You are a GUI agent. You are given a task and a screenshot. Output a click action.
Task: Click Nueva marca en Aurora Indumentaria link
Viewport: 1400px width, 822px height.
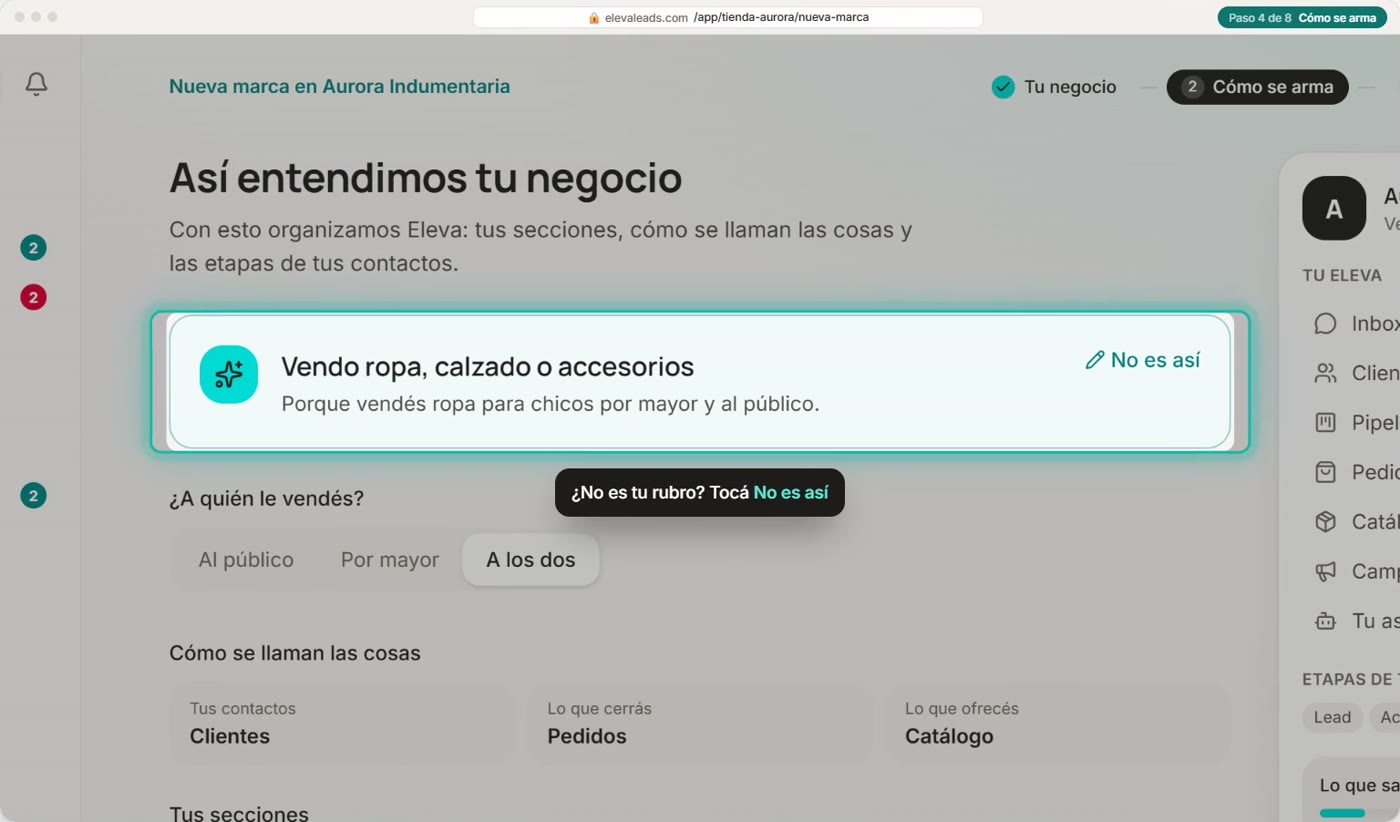coord(339,86)
